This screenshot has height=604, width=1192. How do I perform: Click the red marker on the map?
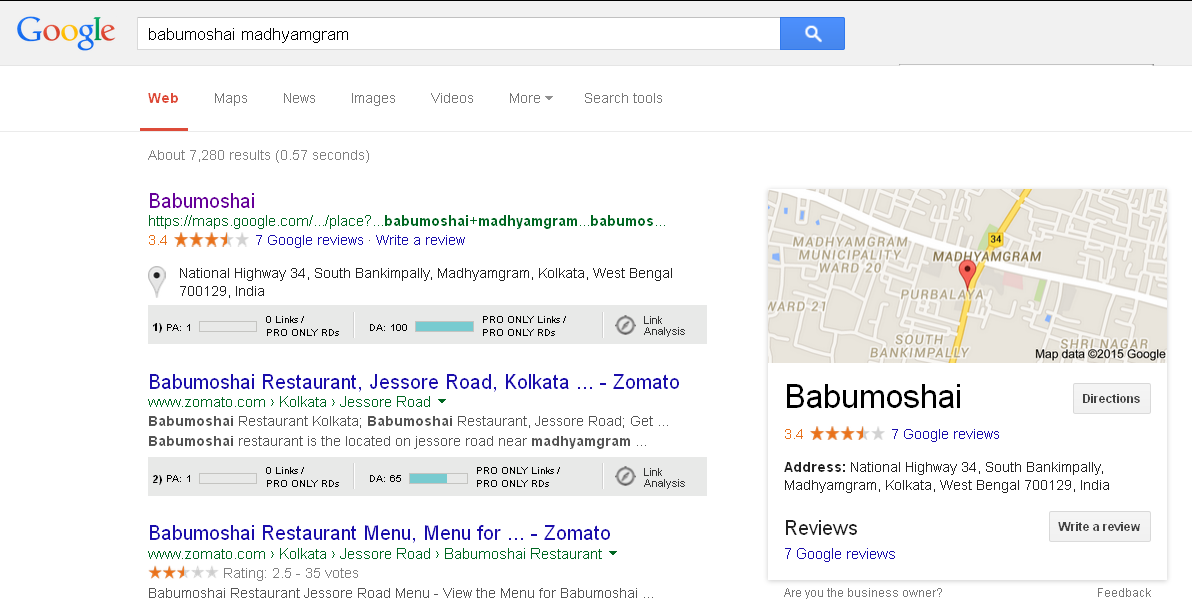pyautogui.click(x=967, y=273)
